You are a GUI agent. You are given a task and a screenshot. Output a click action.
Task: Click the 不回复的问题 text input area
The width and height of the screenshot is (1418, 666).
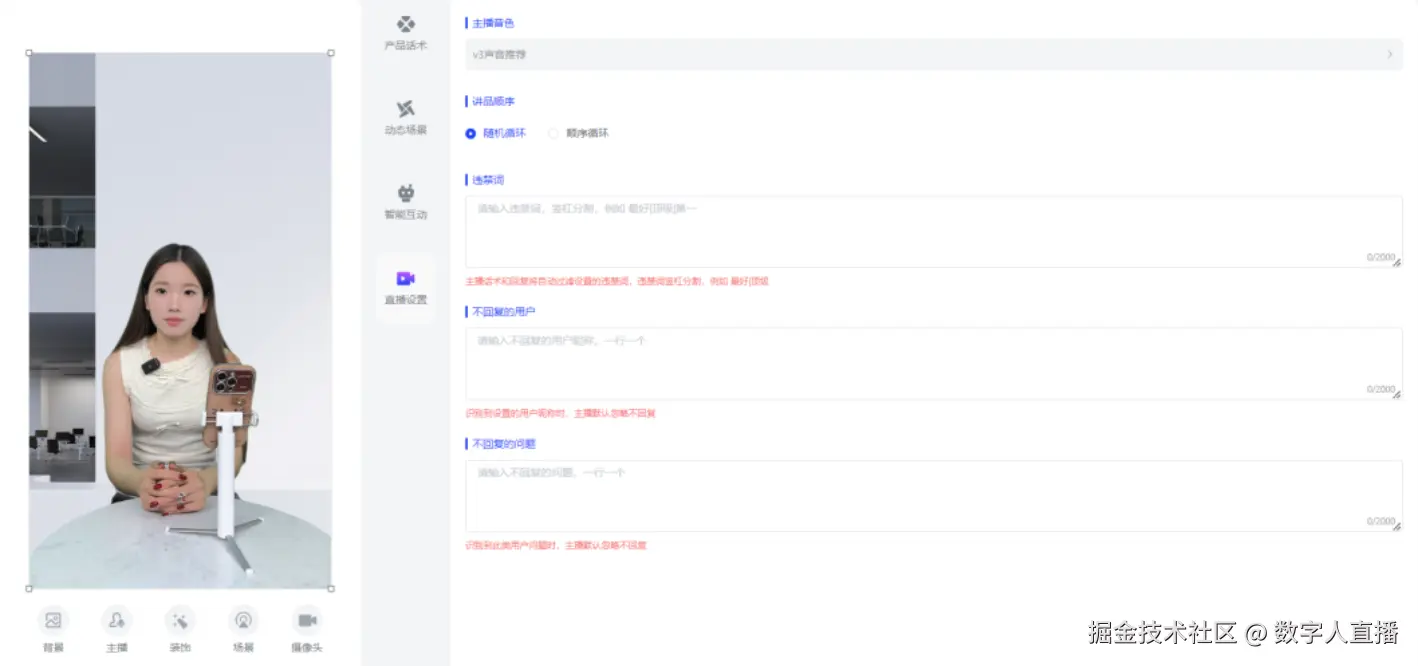(x=934, y=495)
